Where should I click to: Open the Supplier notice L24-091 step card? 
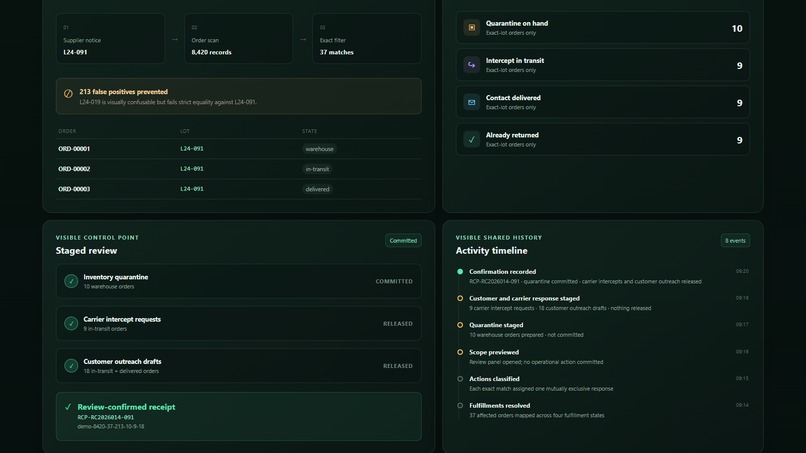click(x=111, y=39)
